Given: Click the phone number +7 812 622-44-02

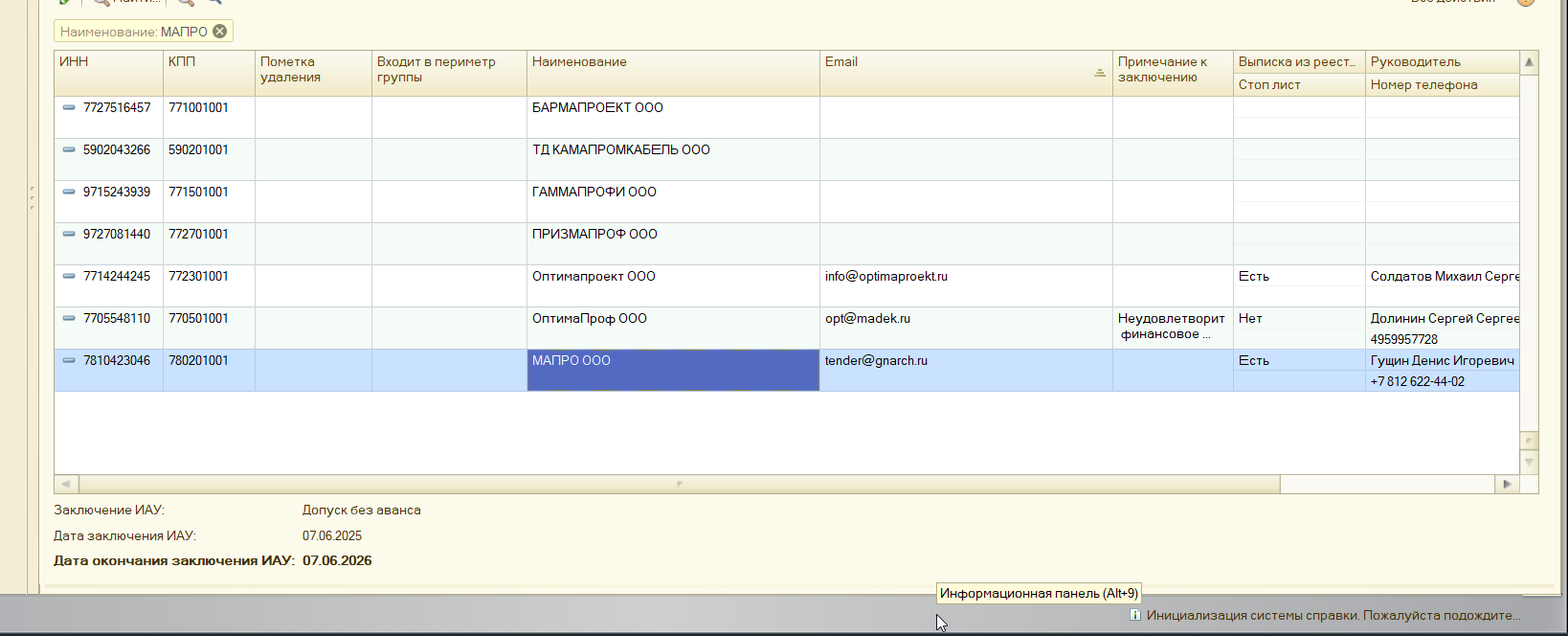Looking at the screenshot, I should [x=1417, y=381].
